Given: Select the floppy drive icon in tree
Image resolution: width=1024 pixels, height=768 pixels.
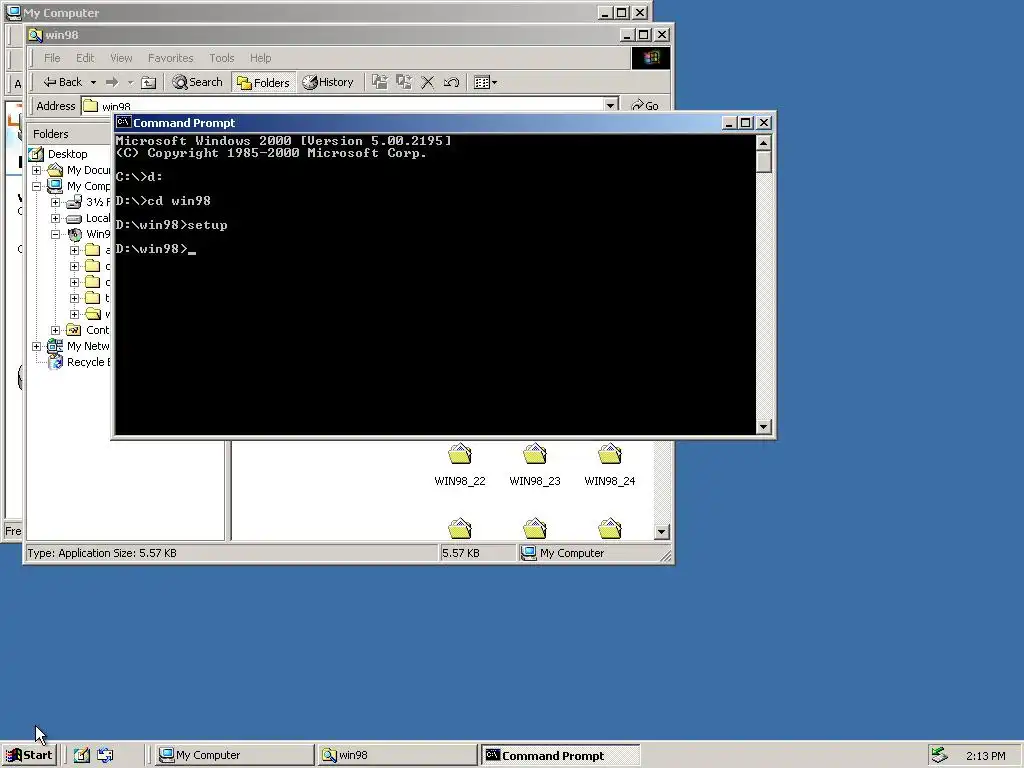Looking at the screenshot, I should tap(74, 202).
